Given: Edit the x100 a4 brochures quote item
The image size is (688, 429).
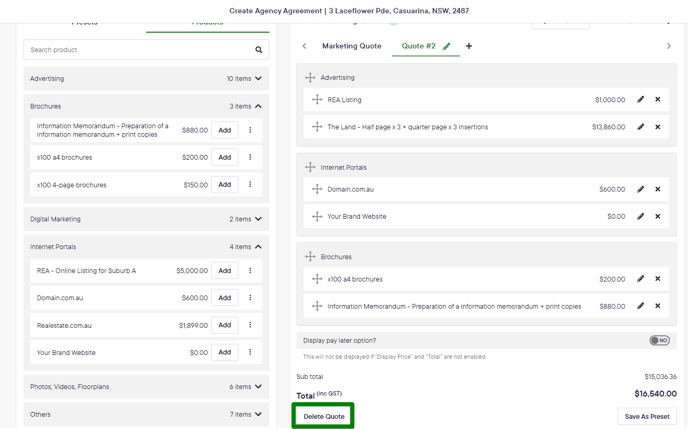Looking at the screenshot, I should point(641,279).
